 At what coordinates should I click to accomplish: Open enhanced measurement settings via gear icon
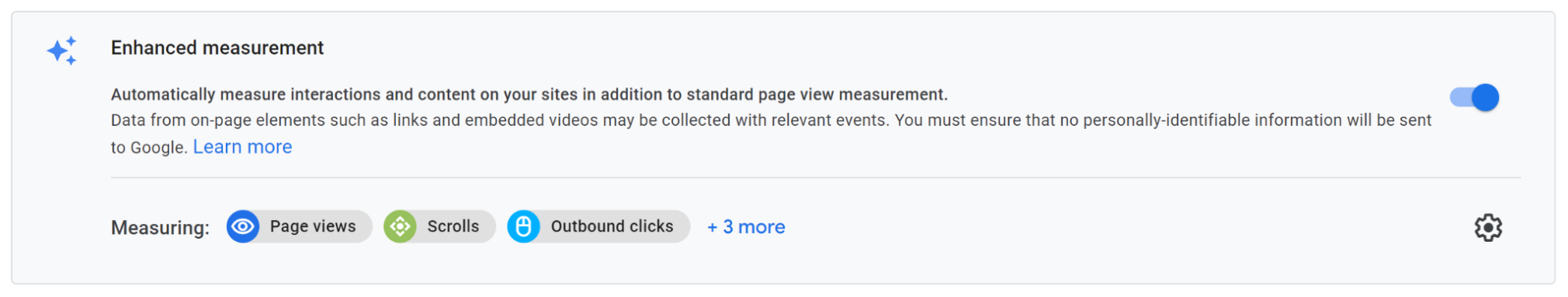[x=1488, y=228]
